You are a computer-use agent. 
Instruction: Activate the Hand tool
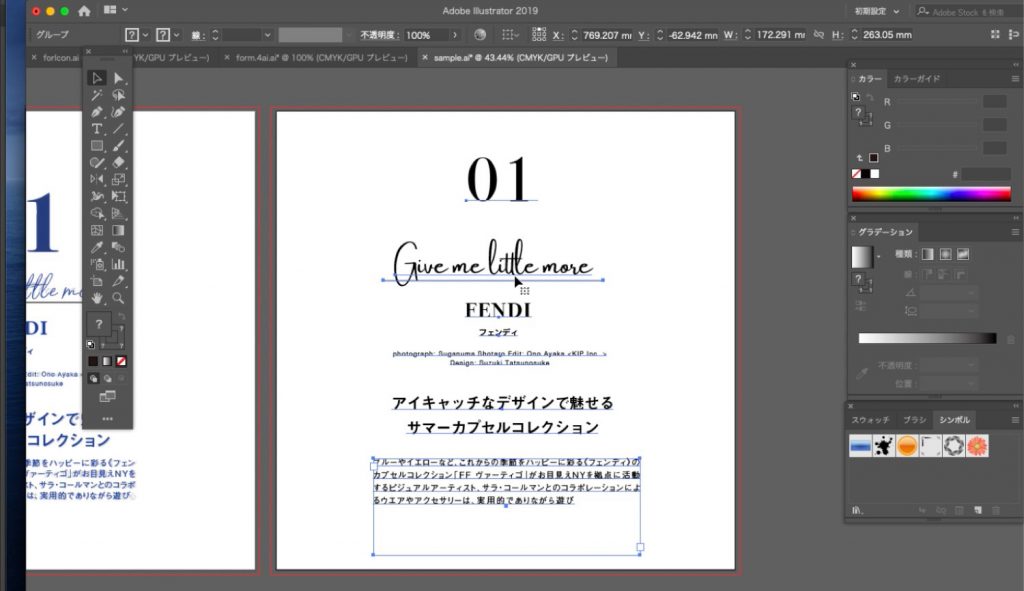(x=97, y=298)
